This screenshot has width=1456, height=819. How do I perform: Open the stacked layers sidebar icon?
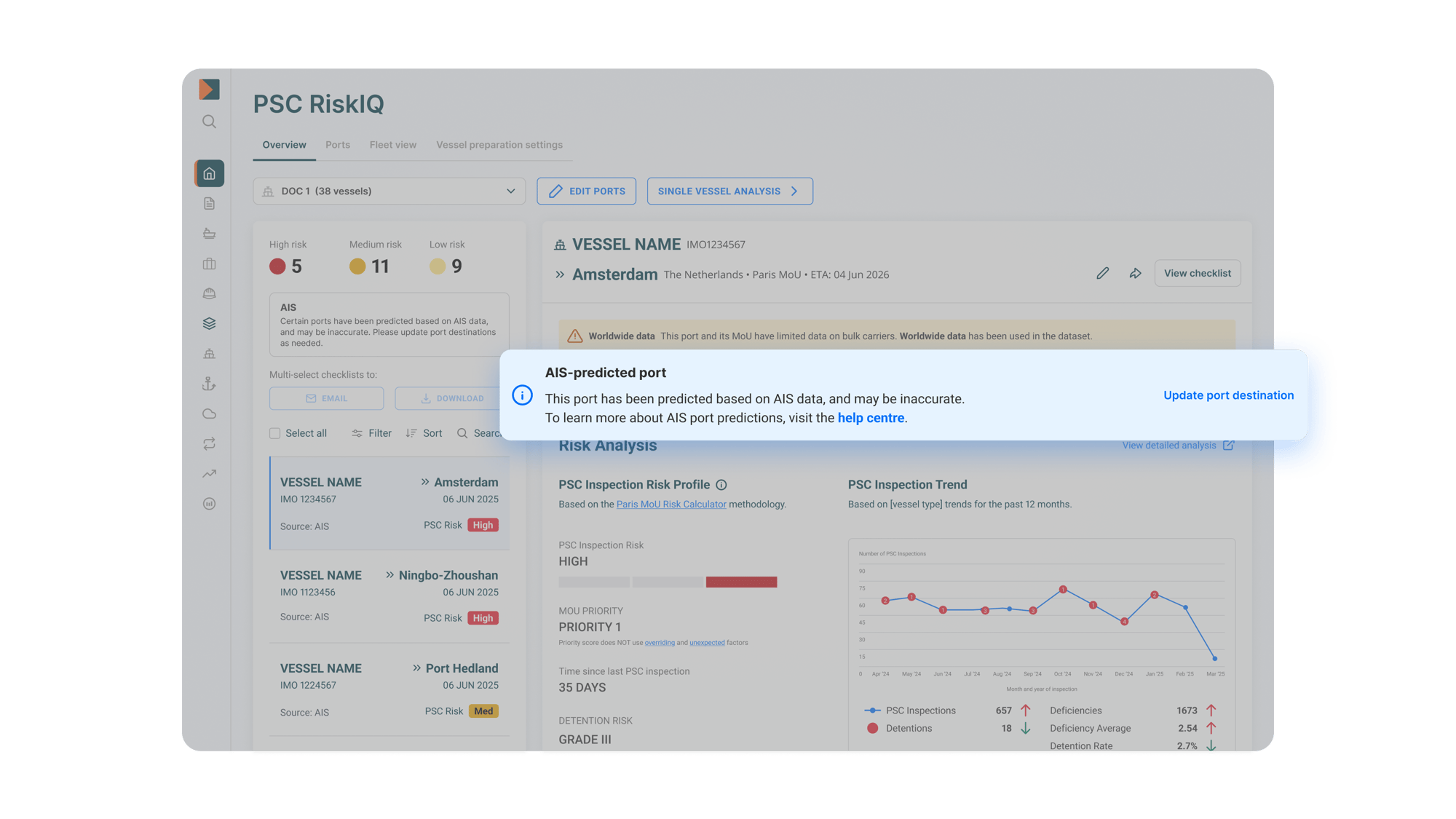209,323
